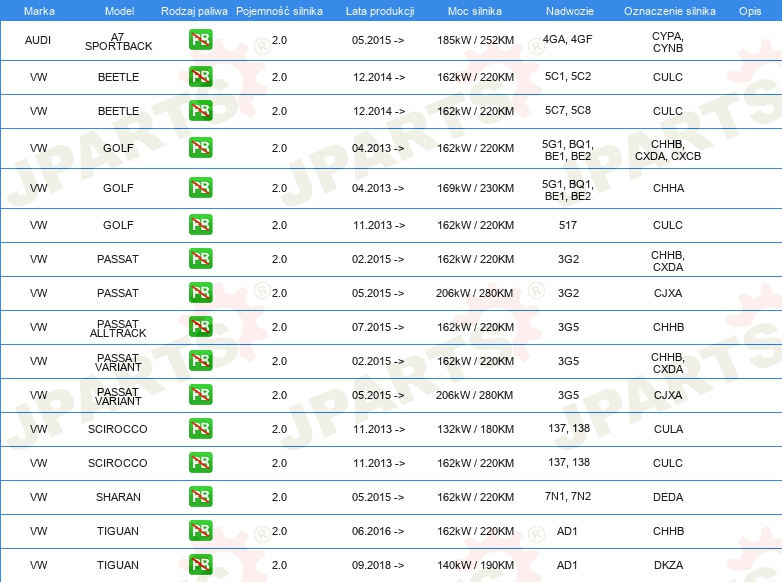Select the Moc silnika column header
This screenshot has width=782, height=582.
click(x=475, y=10)
